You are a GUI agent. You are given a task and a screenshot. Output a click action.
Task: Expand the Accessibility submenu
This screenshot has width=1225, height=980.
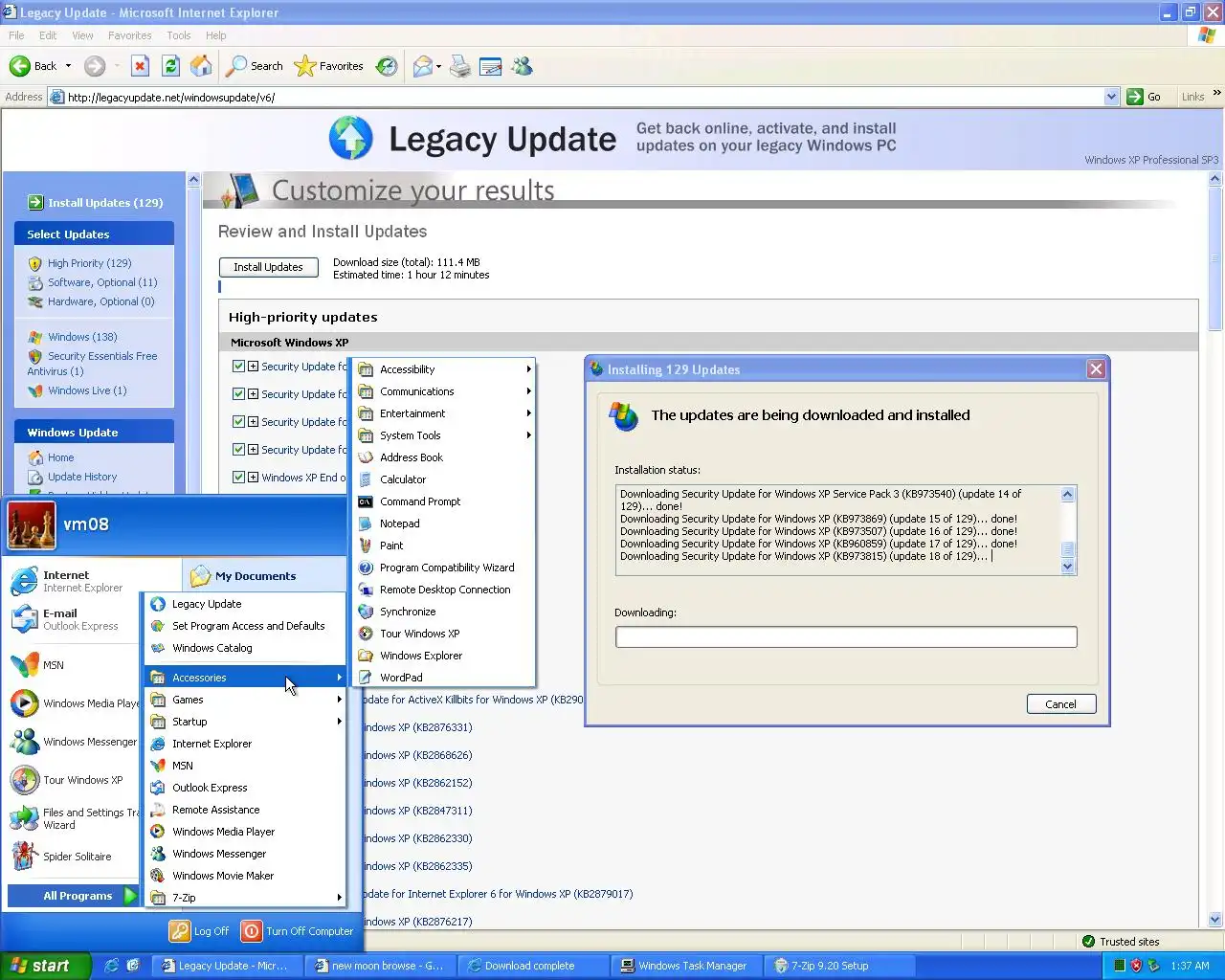(x=443, y=369)
